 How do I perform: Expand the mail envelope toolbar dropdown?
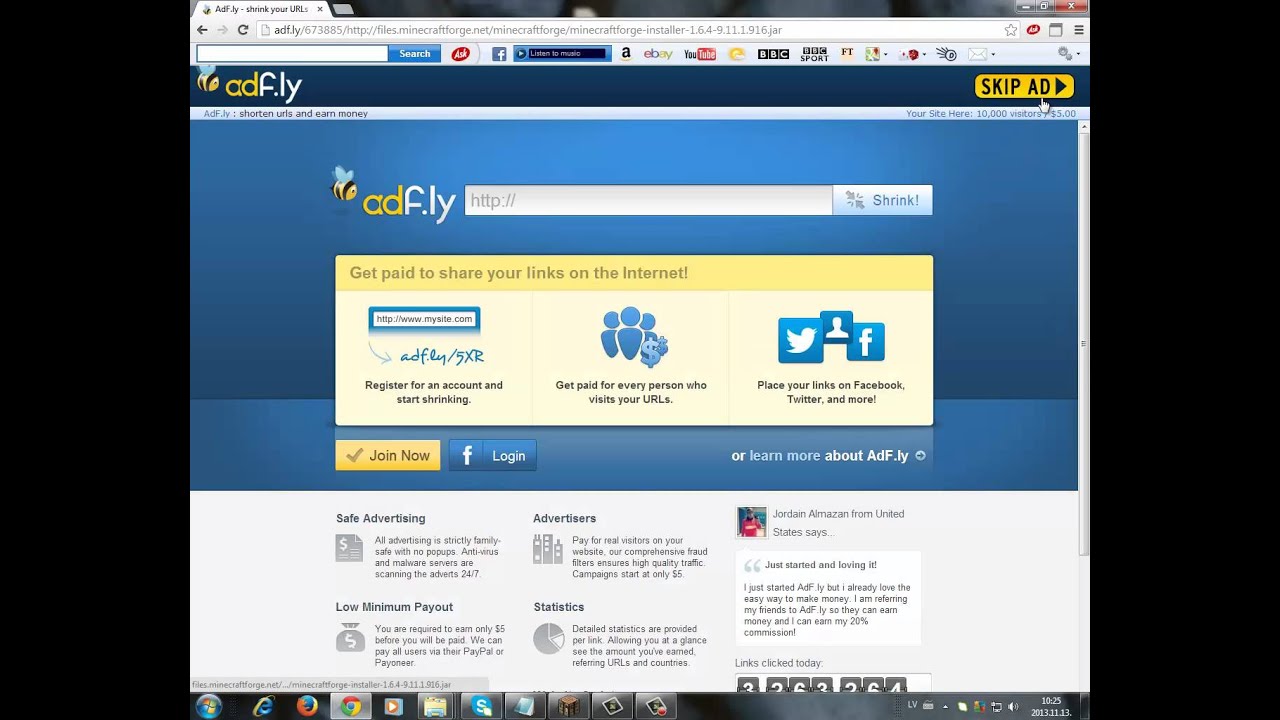[x=992, y=54]
